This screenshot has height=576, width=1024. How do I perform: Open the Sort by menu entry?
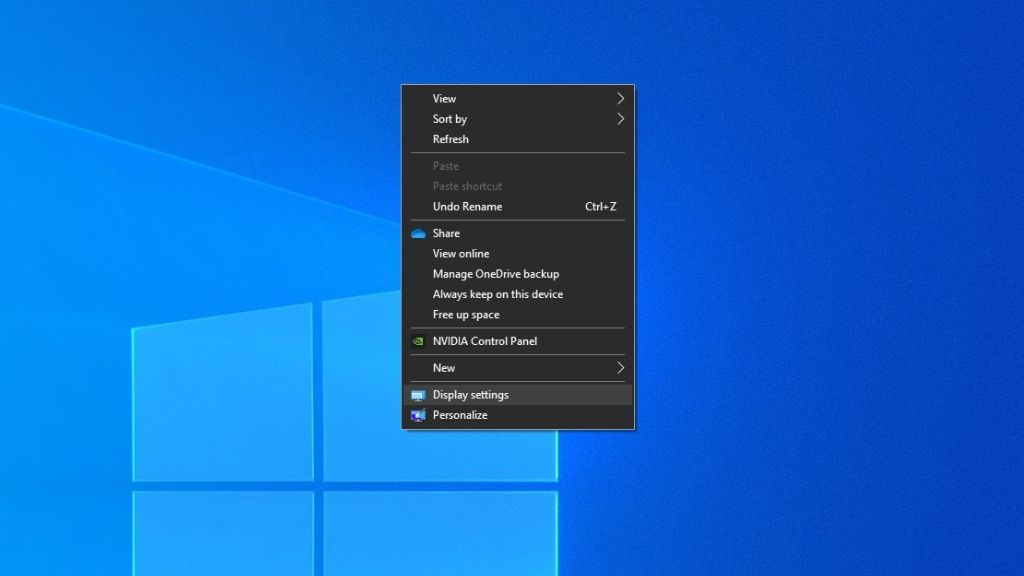tap(517, 119)
